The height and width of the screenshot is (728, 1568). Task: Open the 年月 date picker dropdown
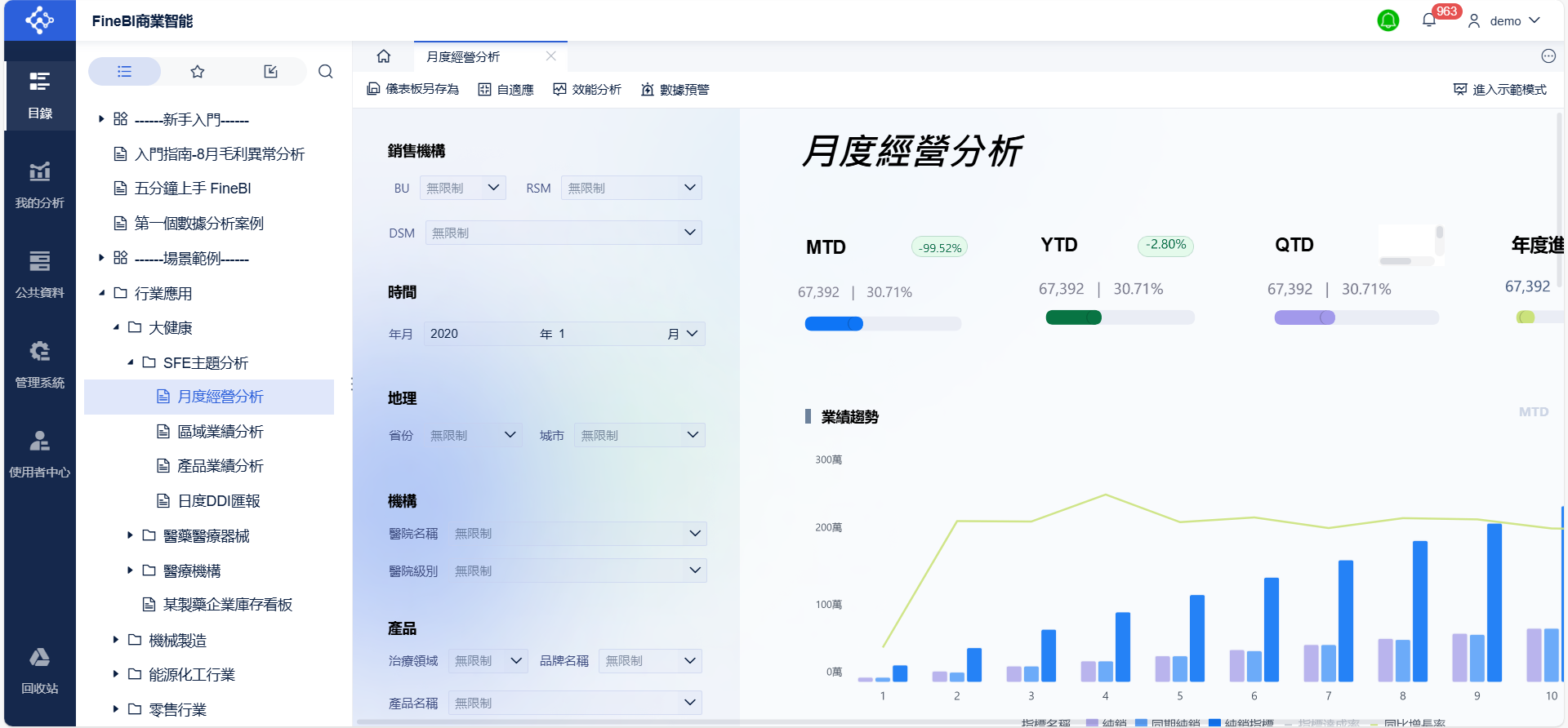tap(563, 334)
